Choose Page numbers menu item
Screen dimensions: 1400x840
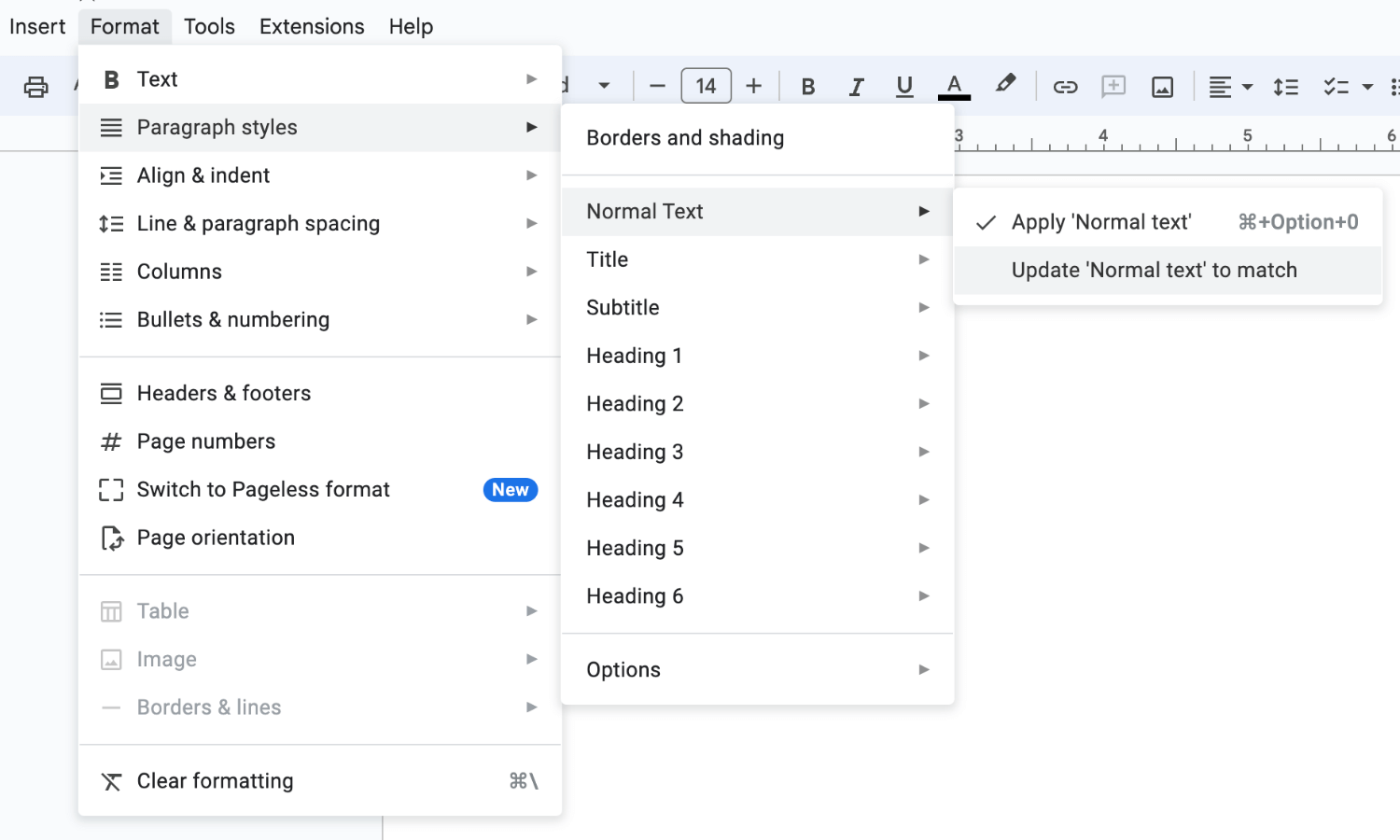pyautogui.click(x=320, y=441)
